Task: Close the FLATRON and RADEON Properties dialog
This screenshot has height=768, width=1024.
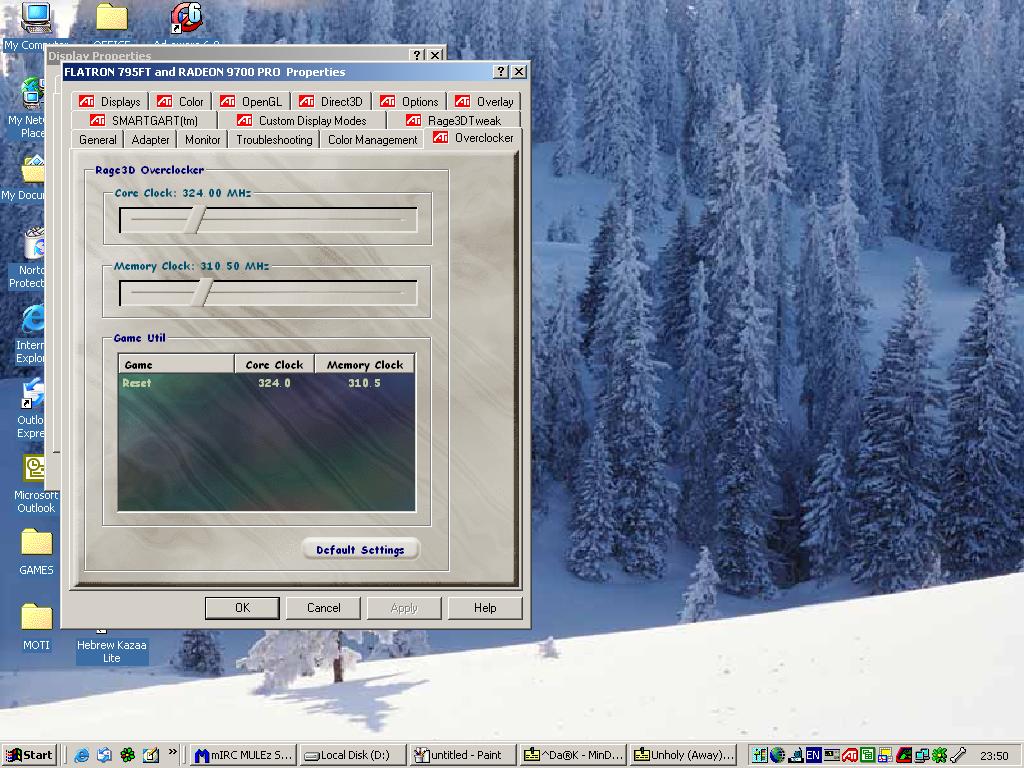Action: 519,72
